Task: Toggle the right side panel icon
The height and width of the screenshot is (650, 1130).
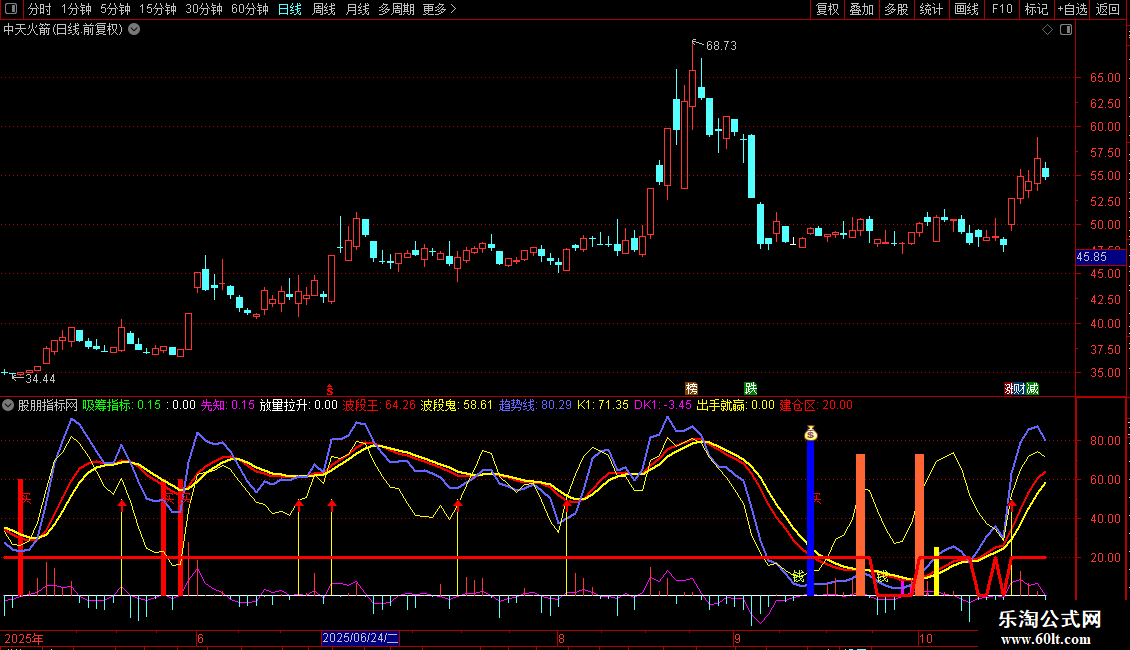Action: click(x=1066, y=30)
